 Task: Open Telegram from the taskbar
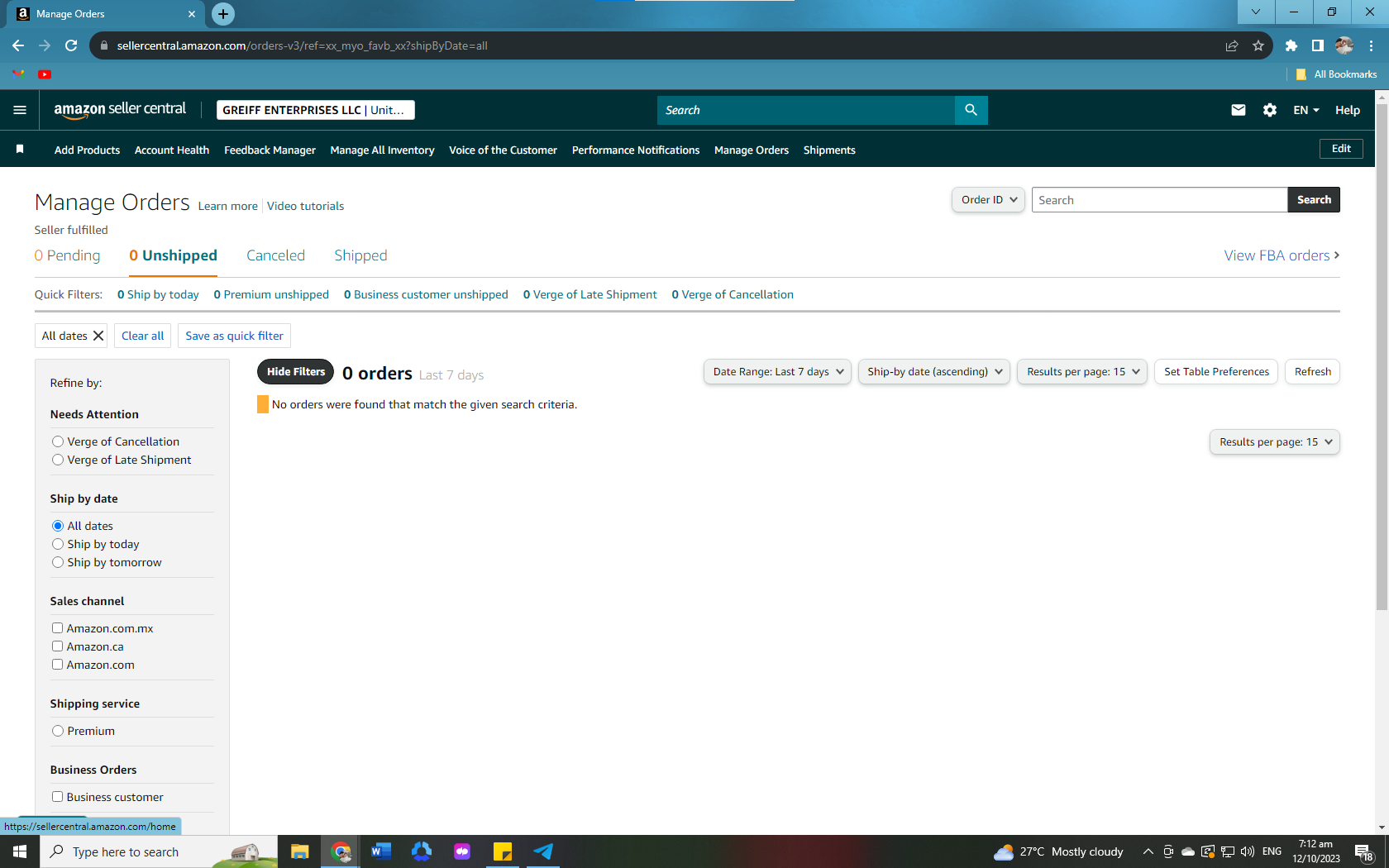(543, 851)
